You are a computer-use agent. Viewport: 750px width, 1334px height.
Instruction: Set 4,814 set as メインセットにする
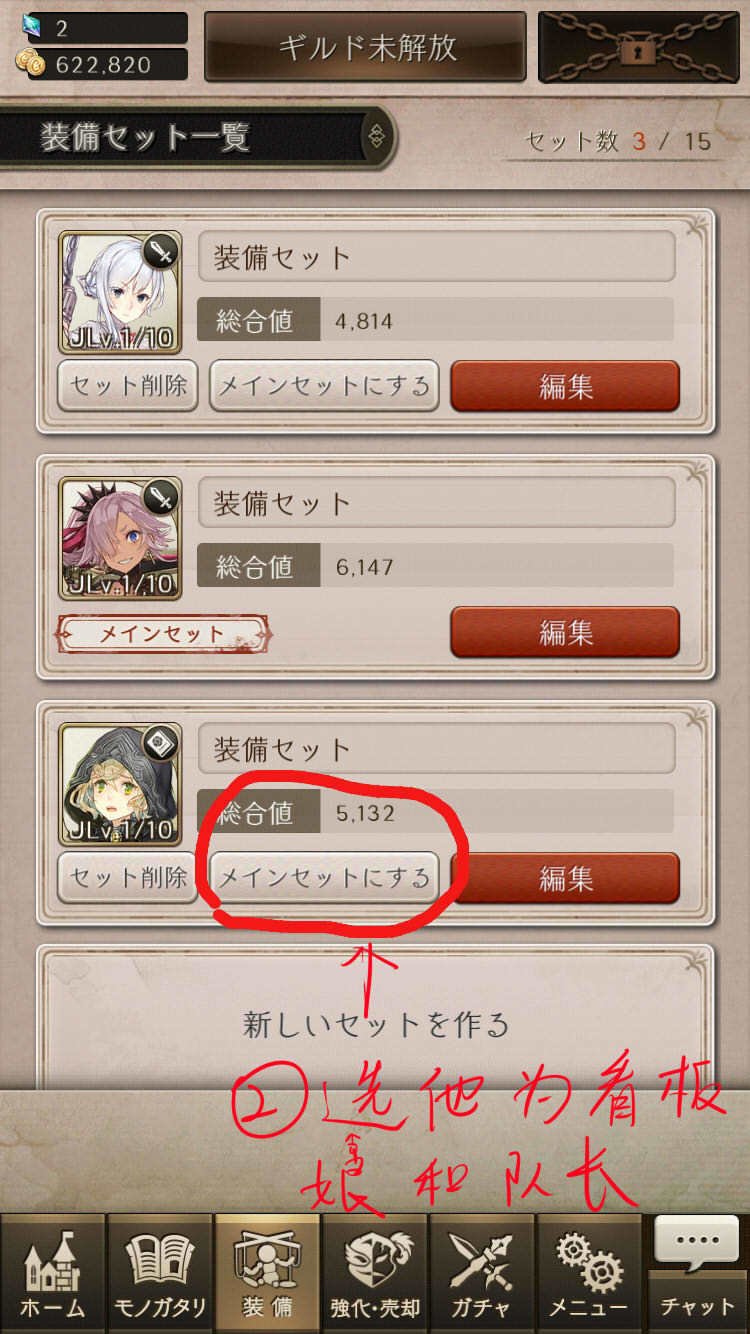(324, 386)
